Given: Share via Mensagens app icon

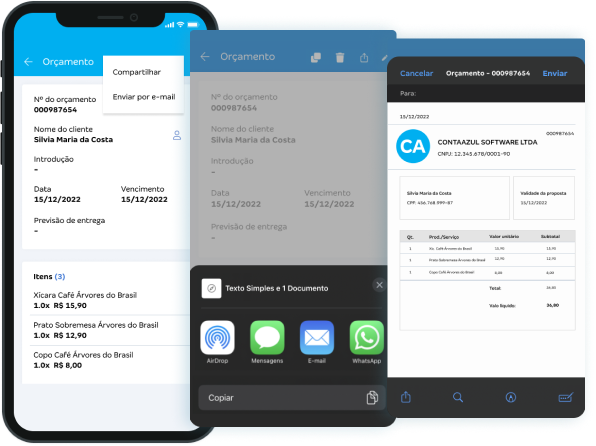Looking at the screenshot, I should tap(267, 337).
